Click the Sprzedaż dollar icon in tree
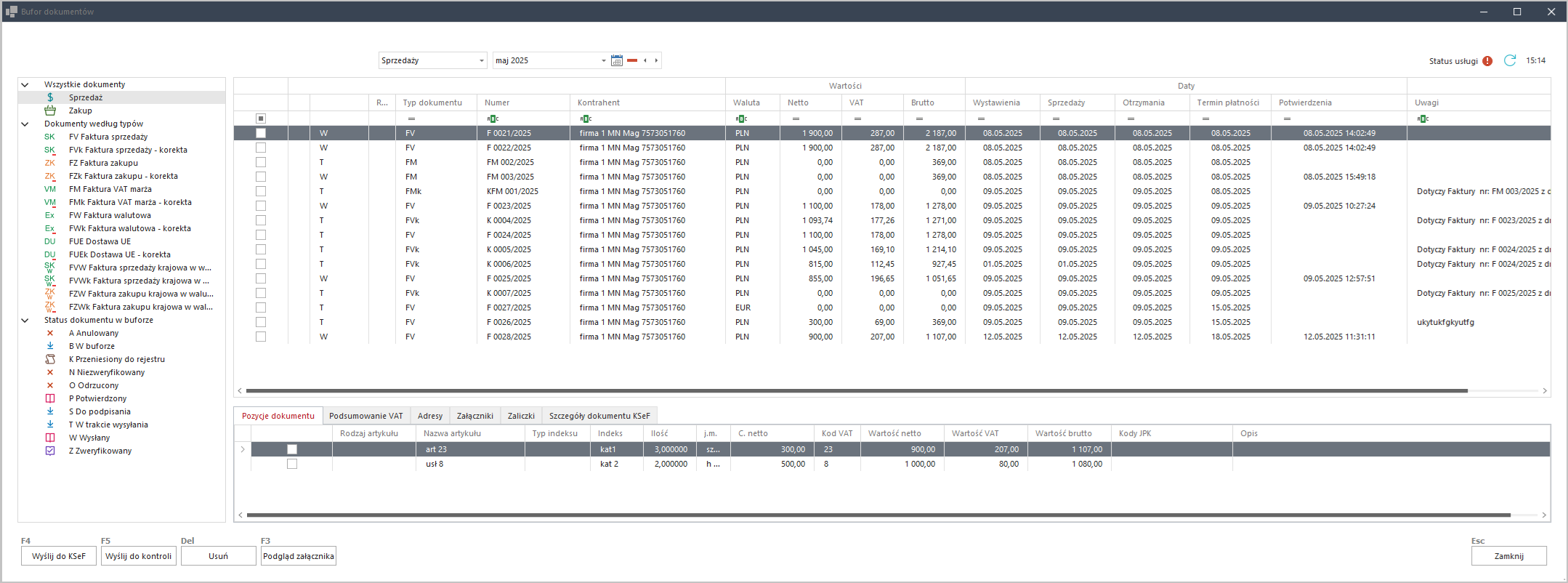 50,97
